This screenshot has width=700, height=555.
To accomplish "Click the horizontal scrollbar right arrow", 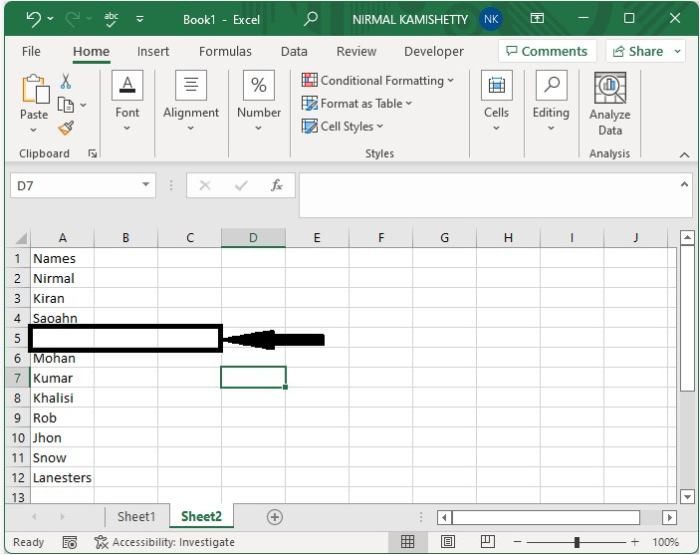I will 669,517.
